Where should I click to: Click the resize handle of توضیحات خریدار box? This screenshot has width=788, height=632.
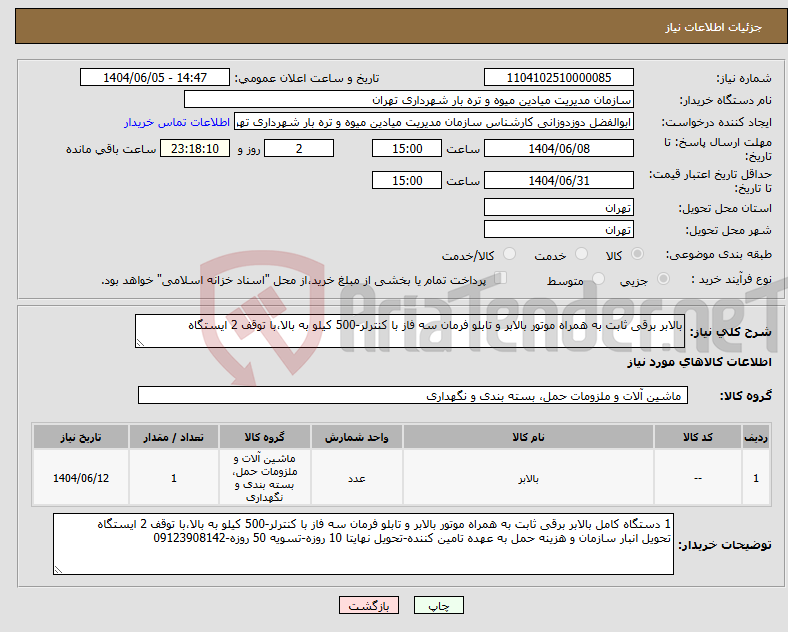point(58,570)
